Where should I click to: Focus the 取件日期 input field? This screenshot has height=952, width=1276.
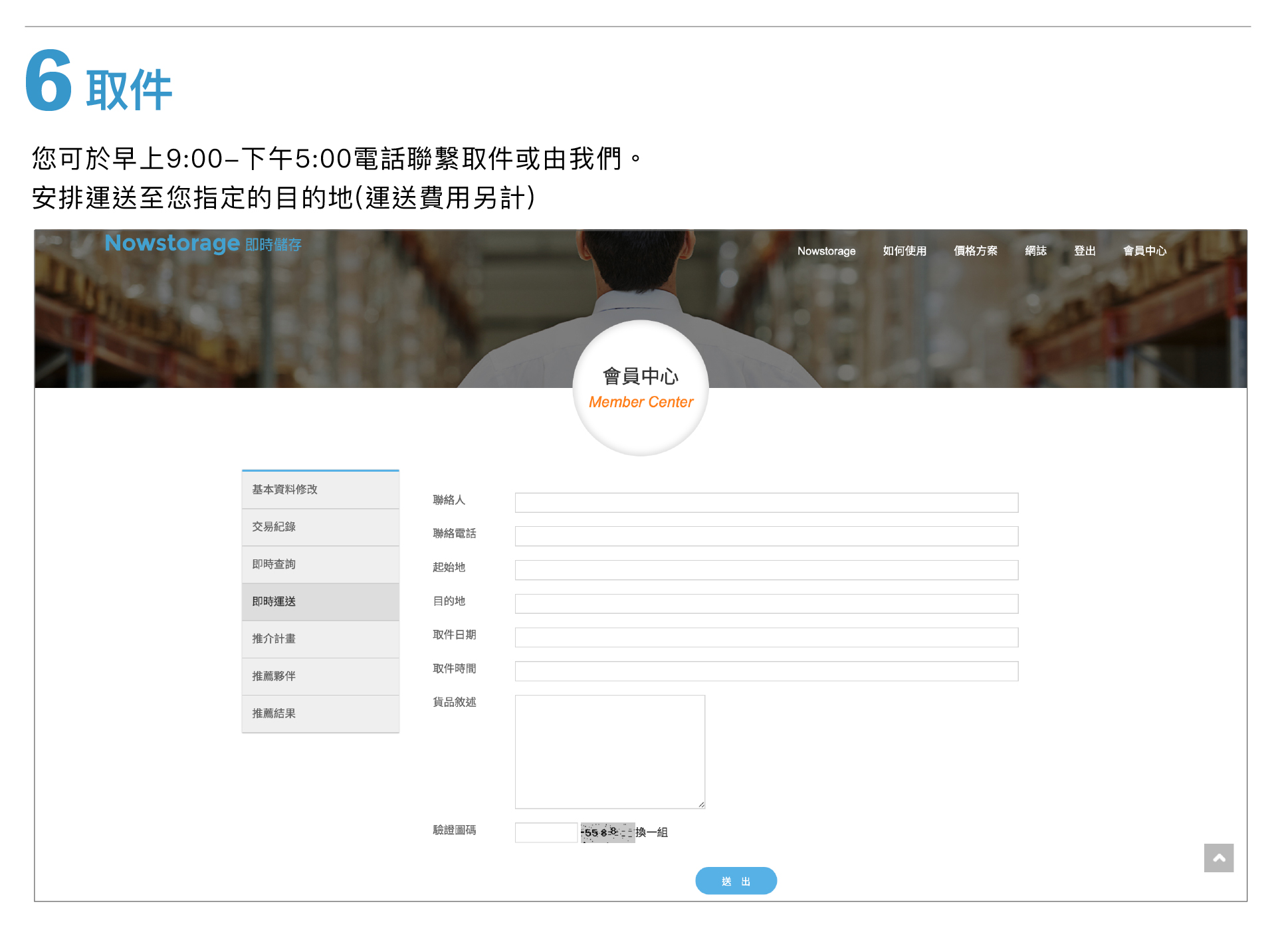766,637
